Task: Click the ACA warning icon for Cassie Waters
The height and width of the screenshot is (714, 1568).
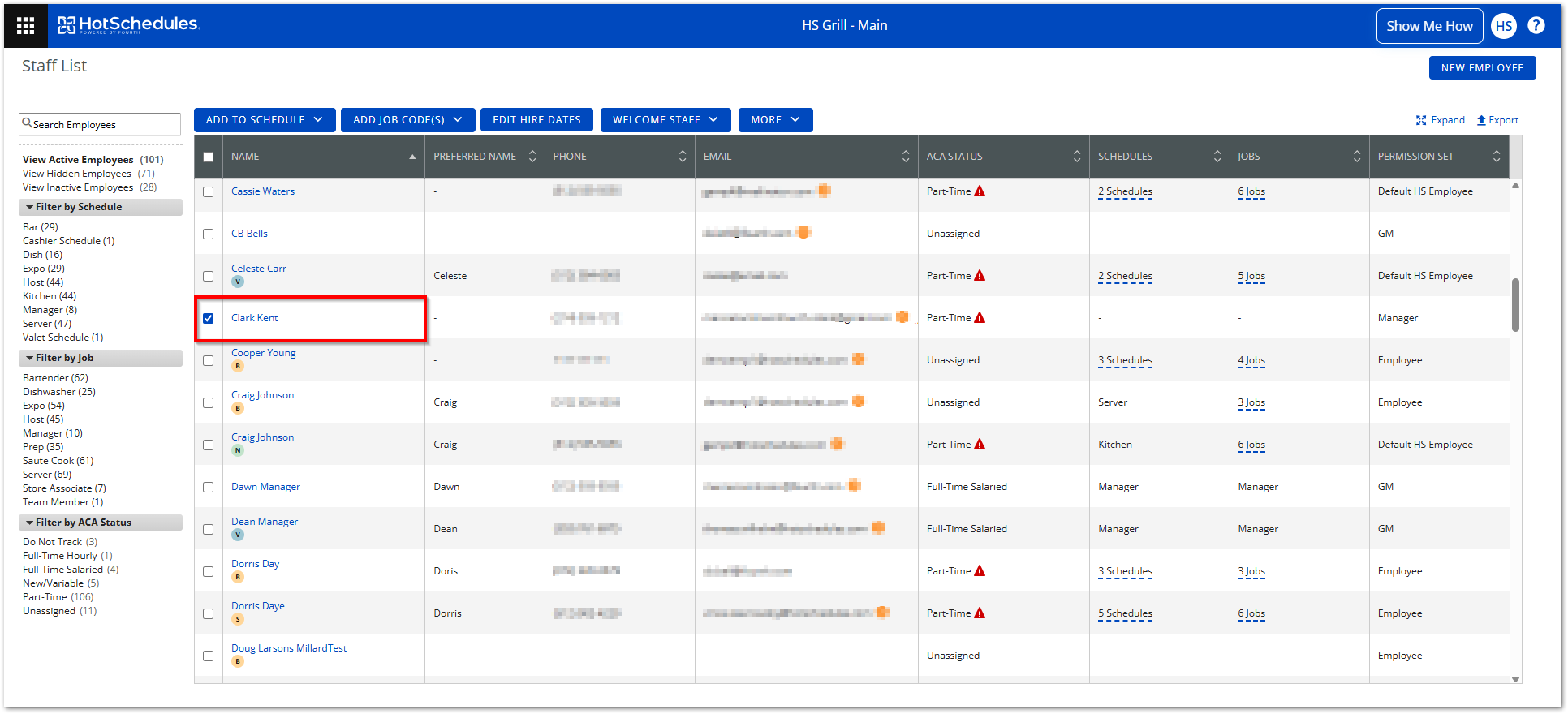Action: (x=980, y=191)
